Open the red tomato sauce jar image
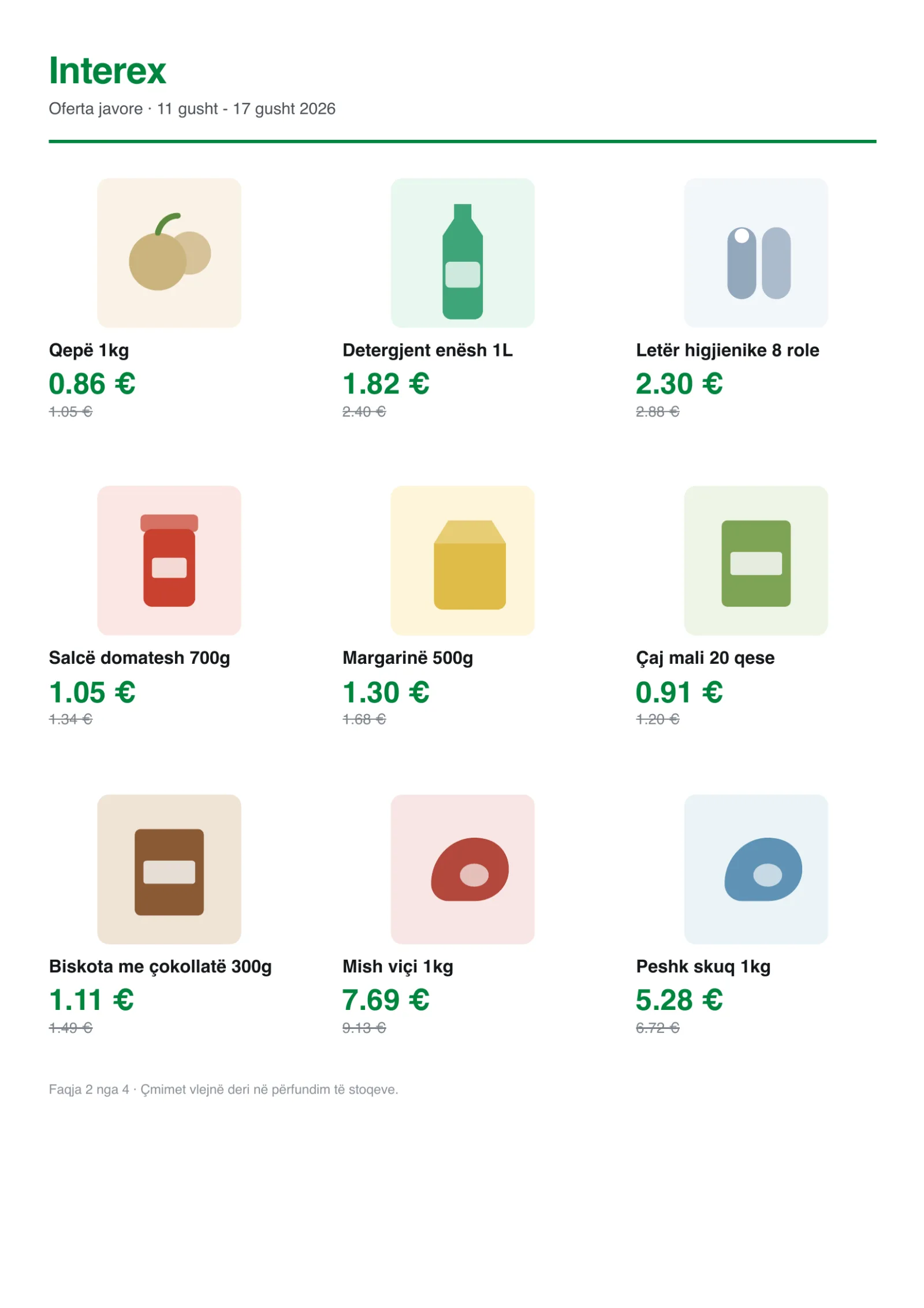Image resolution: width=924 pixels, height=1308 pixels. click(169, 560)
